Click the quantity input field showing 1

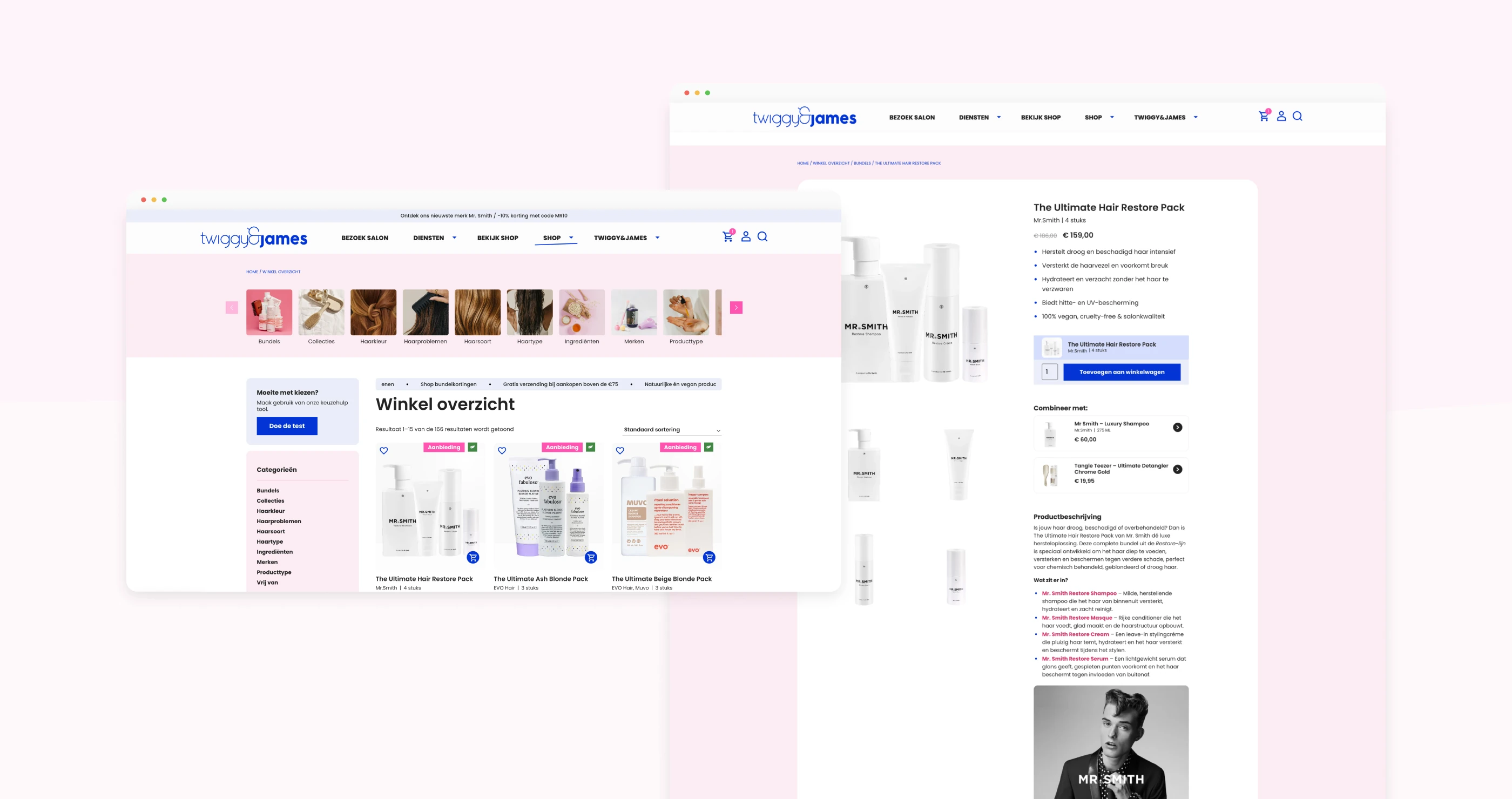(x=1049, y=372)
